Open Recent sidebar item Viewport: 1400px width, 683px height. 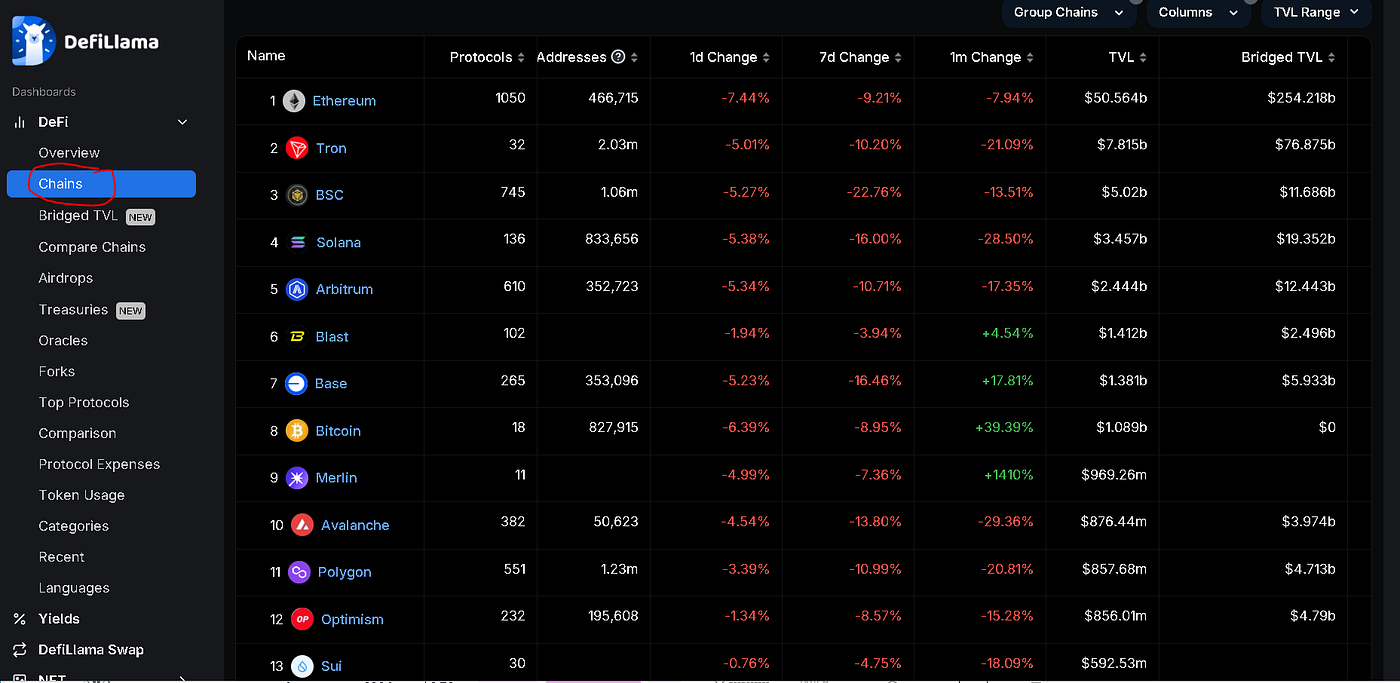(61, 557)
